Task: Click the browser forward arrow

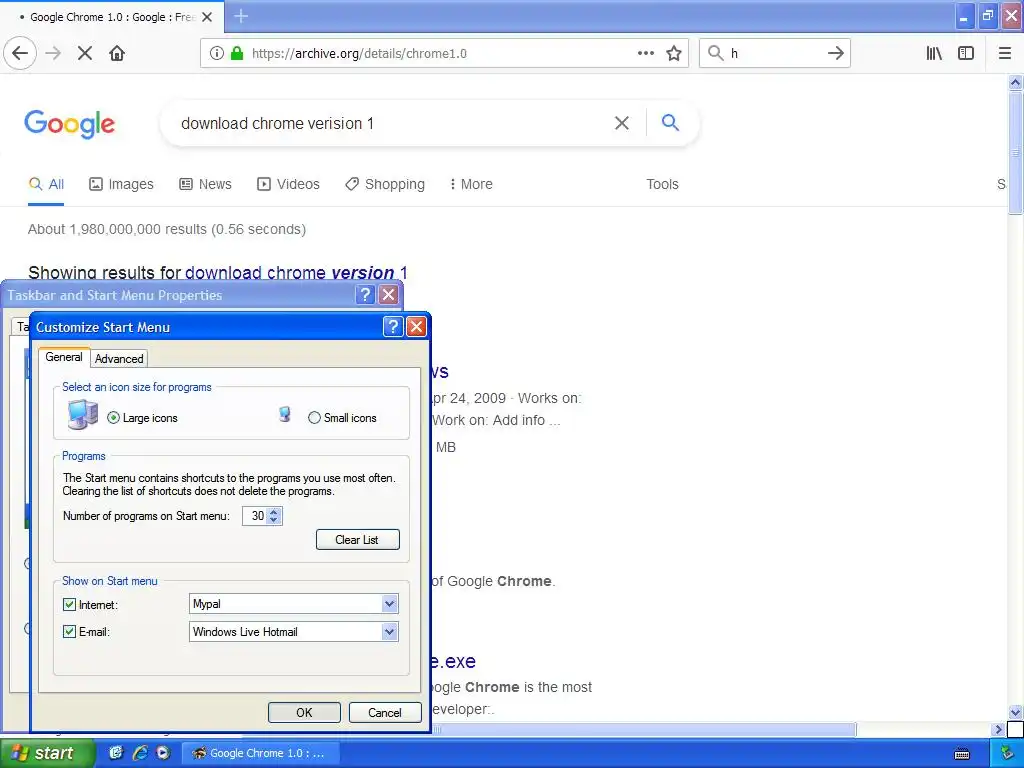Action: point(53,53)
